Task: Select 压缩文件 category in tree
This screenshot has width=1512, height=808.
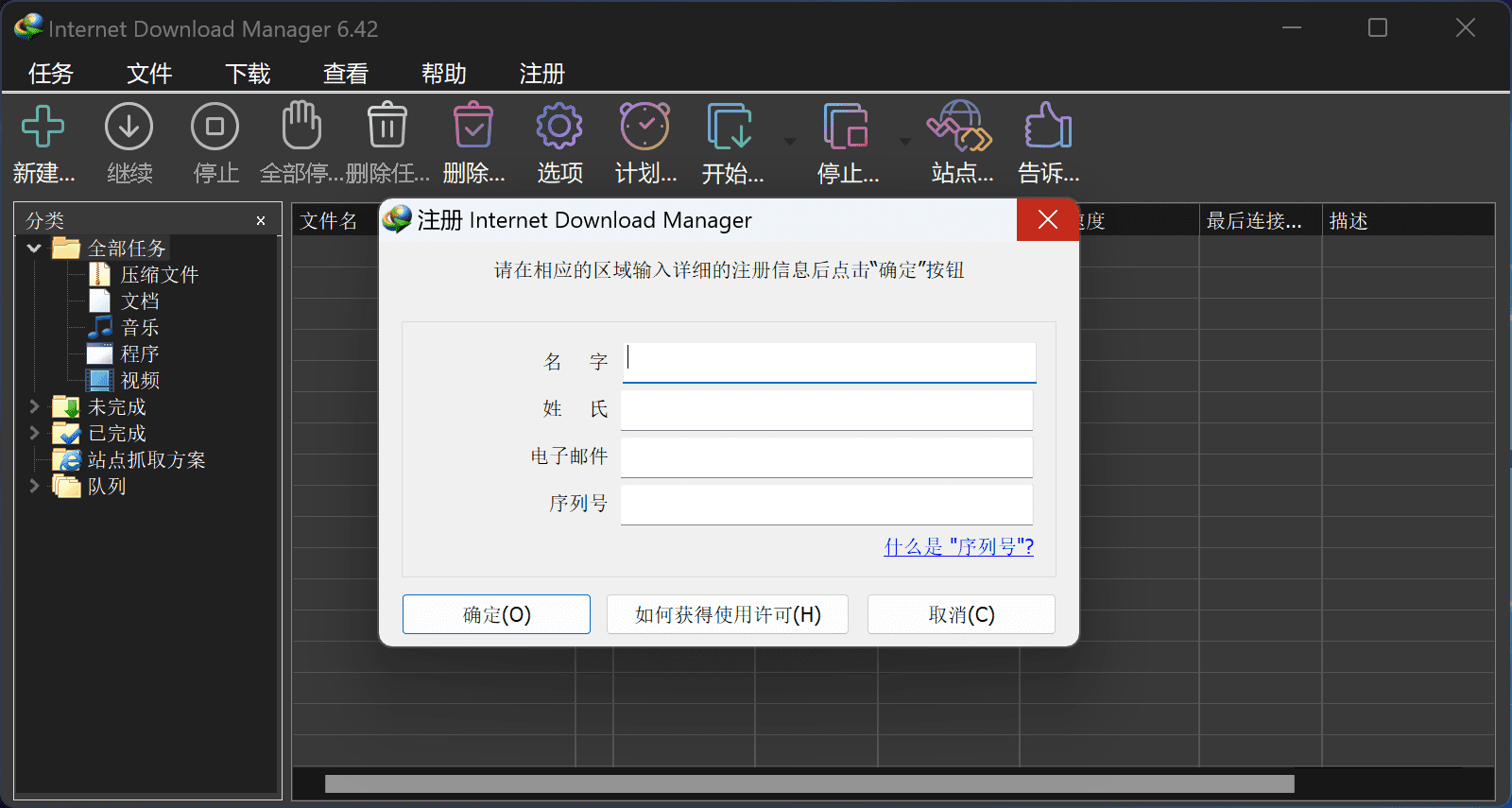Action: 159,275
